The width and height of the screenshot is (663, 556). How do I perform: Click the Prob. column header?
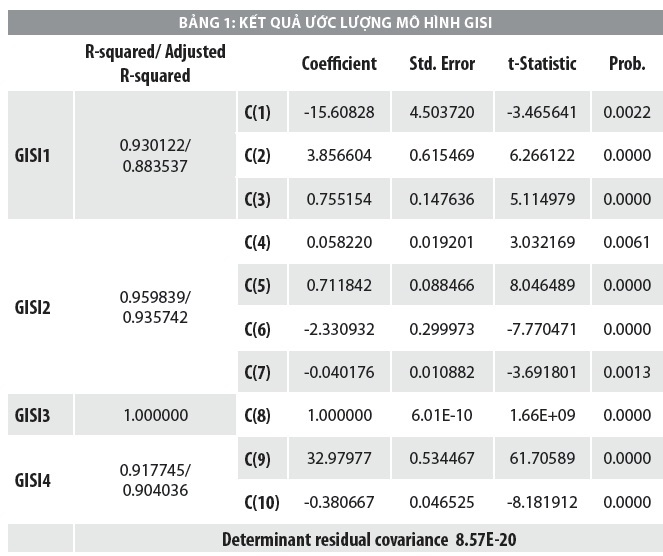(x=627, y=63)
